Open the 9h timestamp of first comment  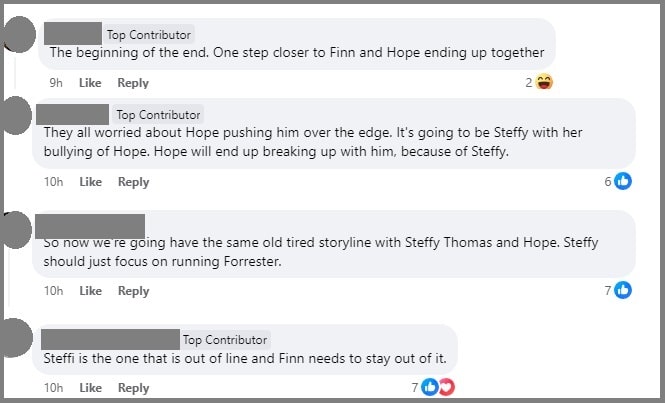click(55, 83)
